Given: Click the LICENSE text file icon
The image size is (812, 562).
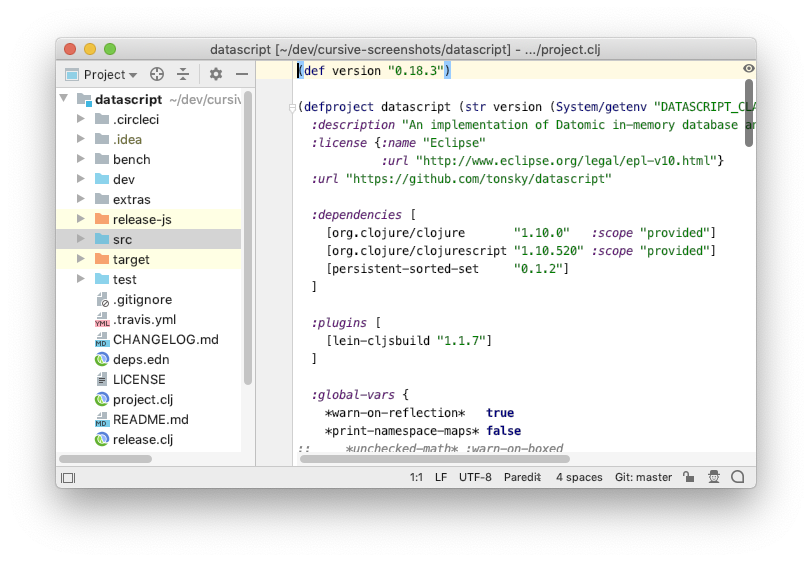Looking at the screenshot, I should pyautogui.click(x=102, y=380).
